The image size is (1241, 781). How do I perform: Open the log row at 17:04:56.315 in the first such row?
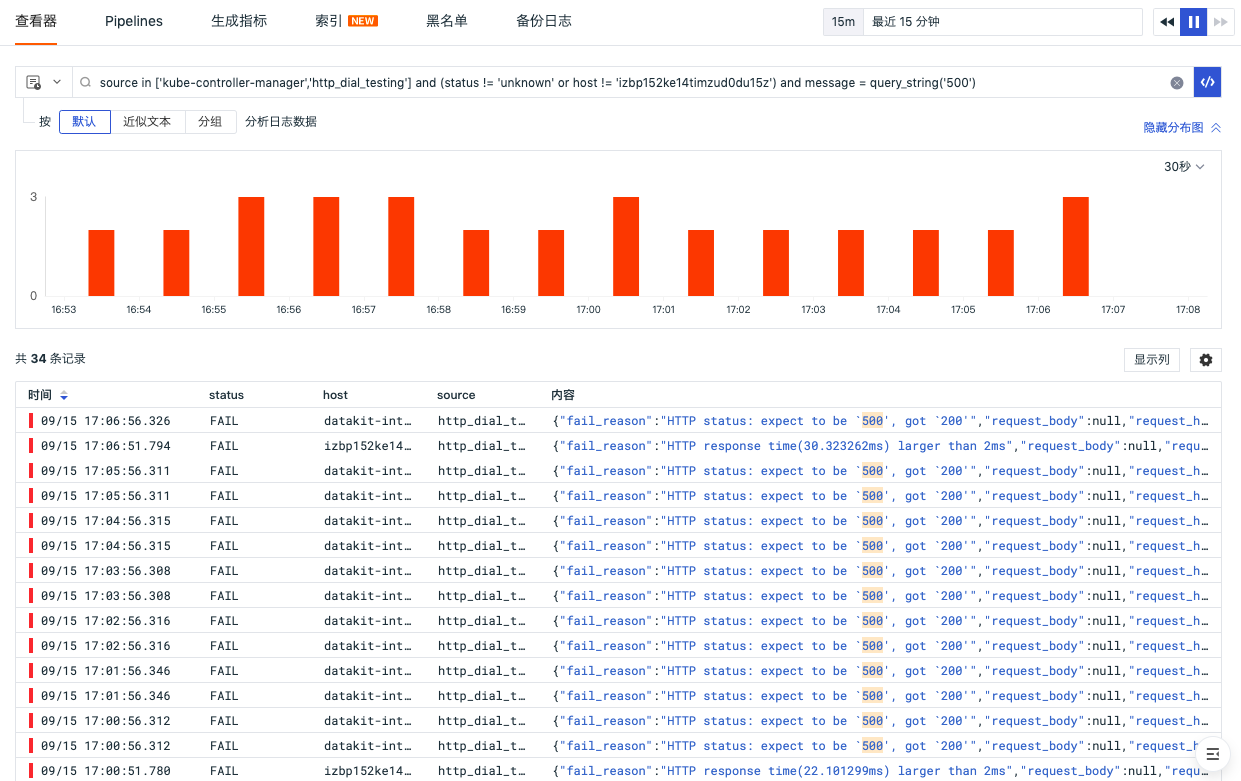[618, 521]
